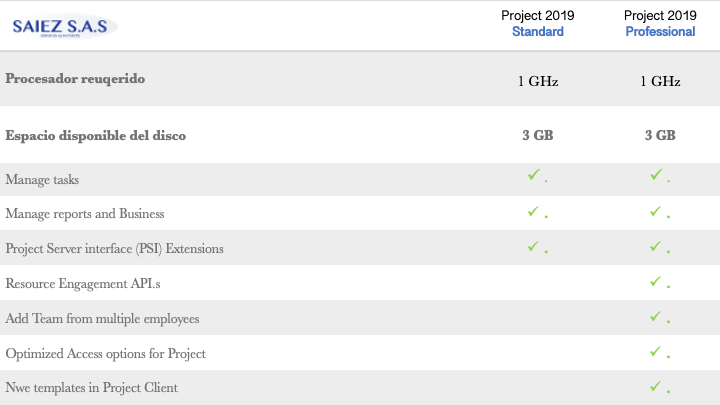720x405 pixels.
Task: Click Standard checkmark for Project Server interface Extensions
Action: [534, 245]
